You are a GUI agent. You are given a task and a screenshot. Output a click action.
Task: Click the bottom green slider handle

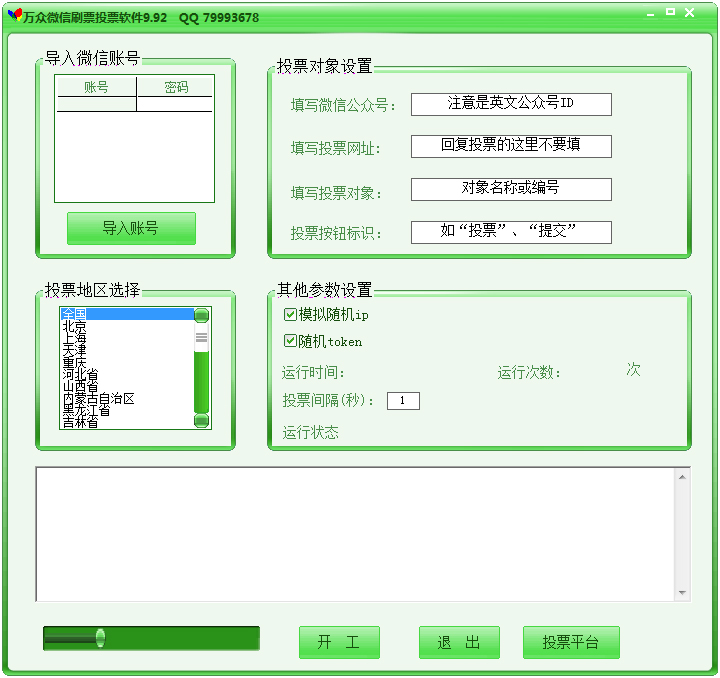[100, 638]
